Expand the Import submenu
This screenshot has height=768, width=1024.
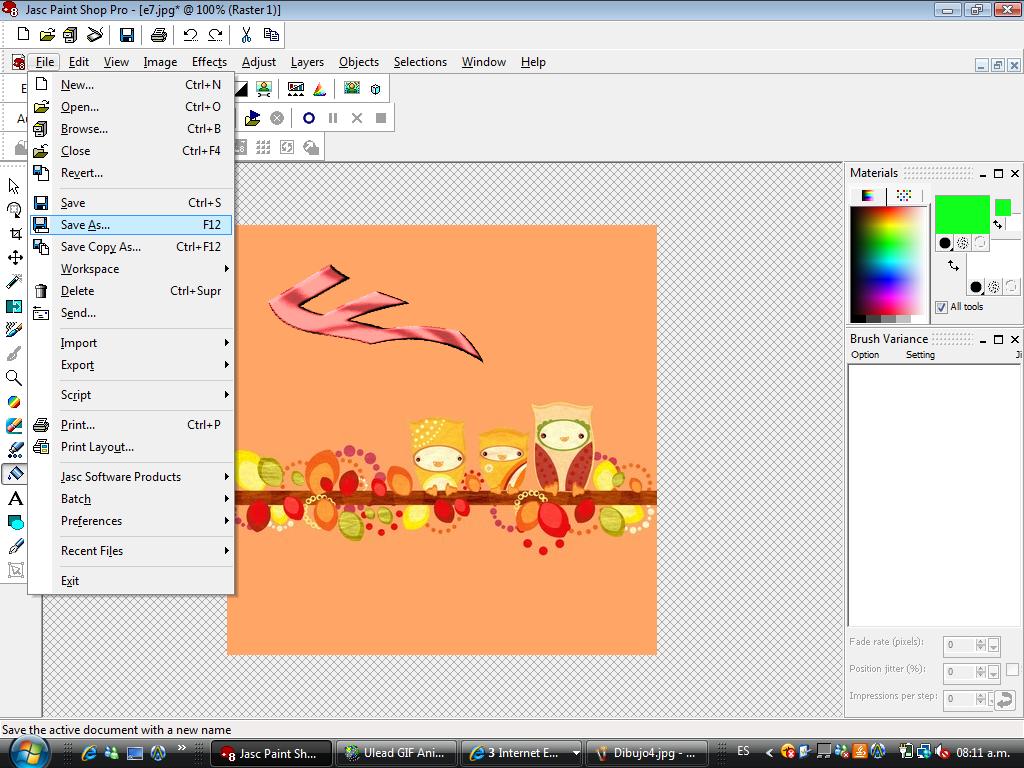click(x=131, y=343)
